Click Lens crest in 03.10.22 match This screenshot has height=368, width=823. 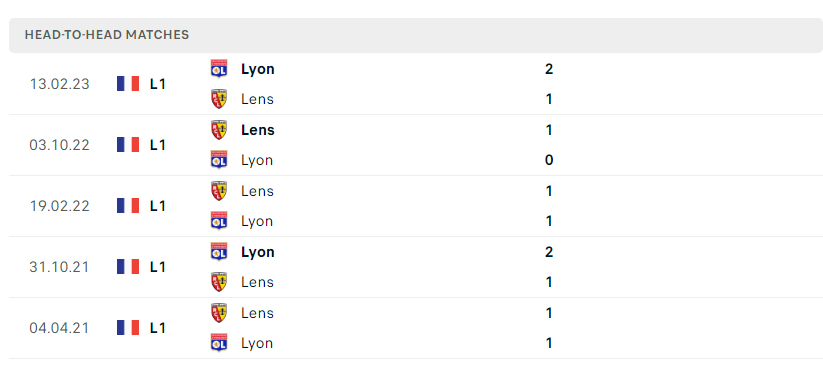[219, 130]
